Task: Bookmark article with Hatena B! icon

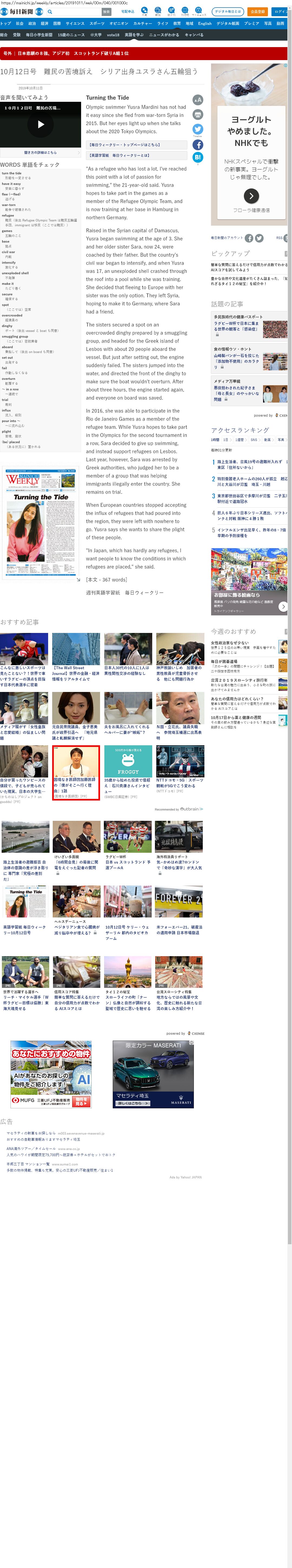Action: pyautogui.click(x=198, y=157)
